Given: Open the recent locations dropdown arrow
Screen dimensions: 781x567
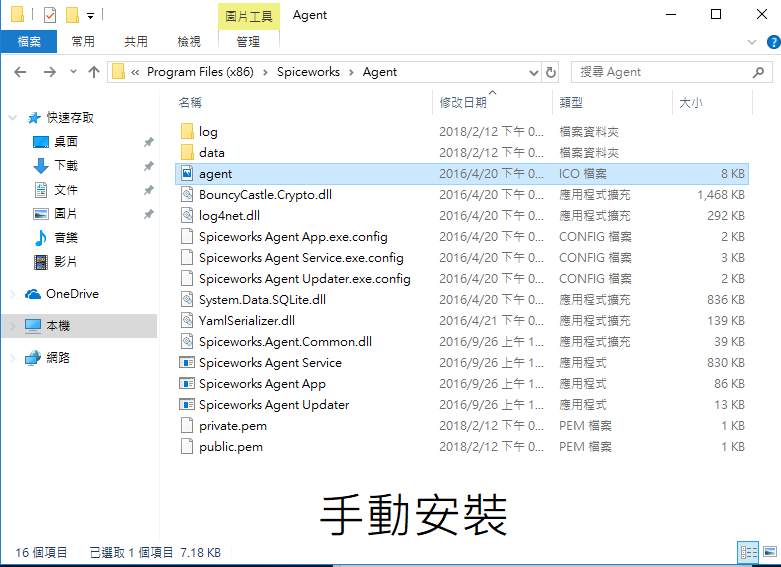Looking at the screenshot, I should point(73,72).
